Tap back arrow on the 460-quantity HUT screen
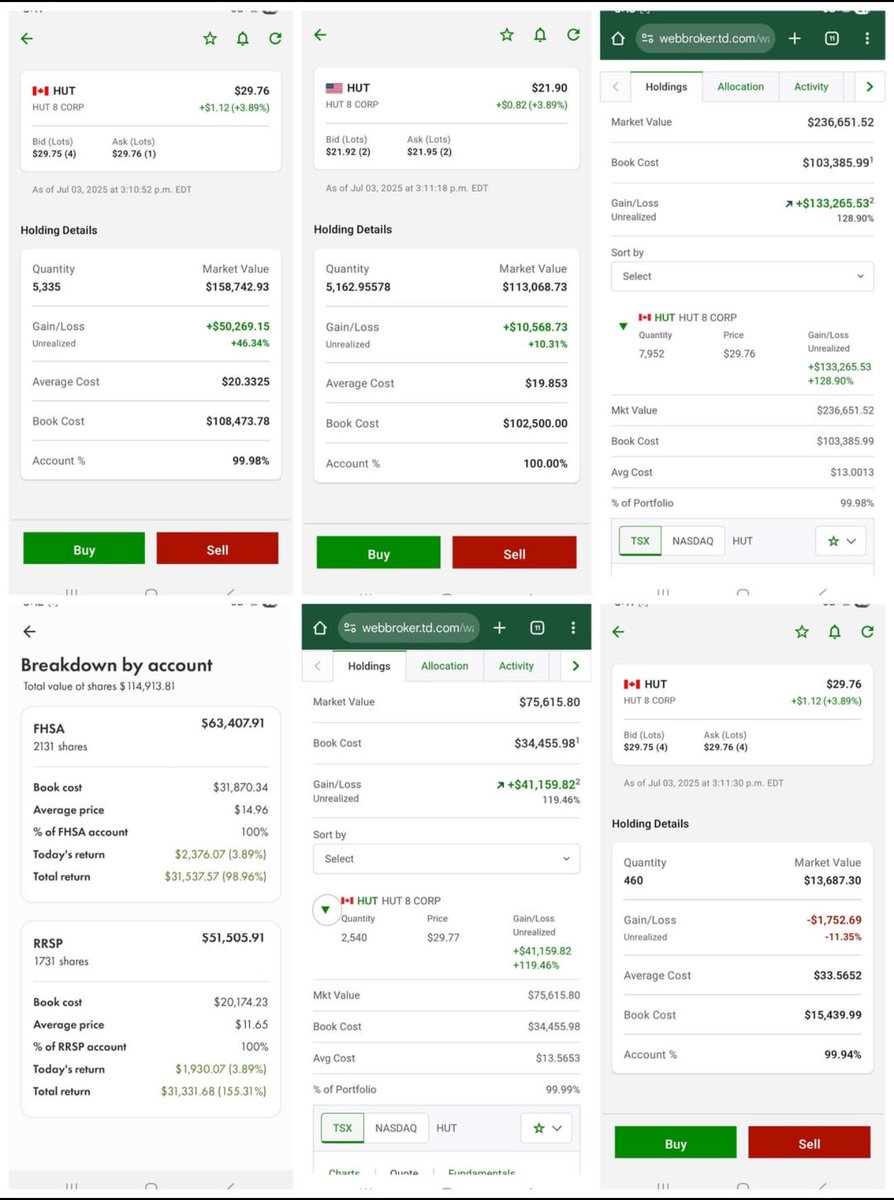Viewport: 894px width, 1200px height. click(618, 632)
